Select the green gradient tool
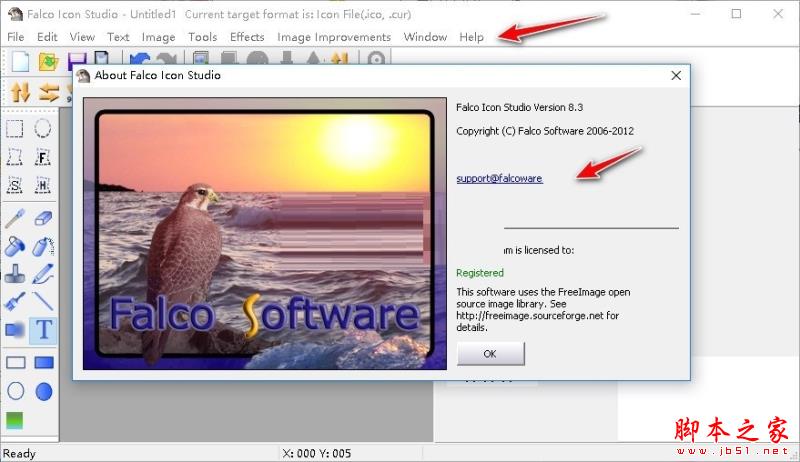800x462 pixels. [15, 420]
